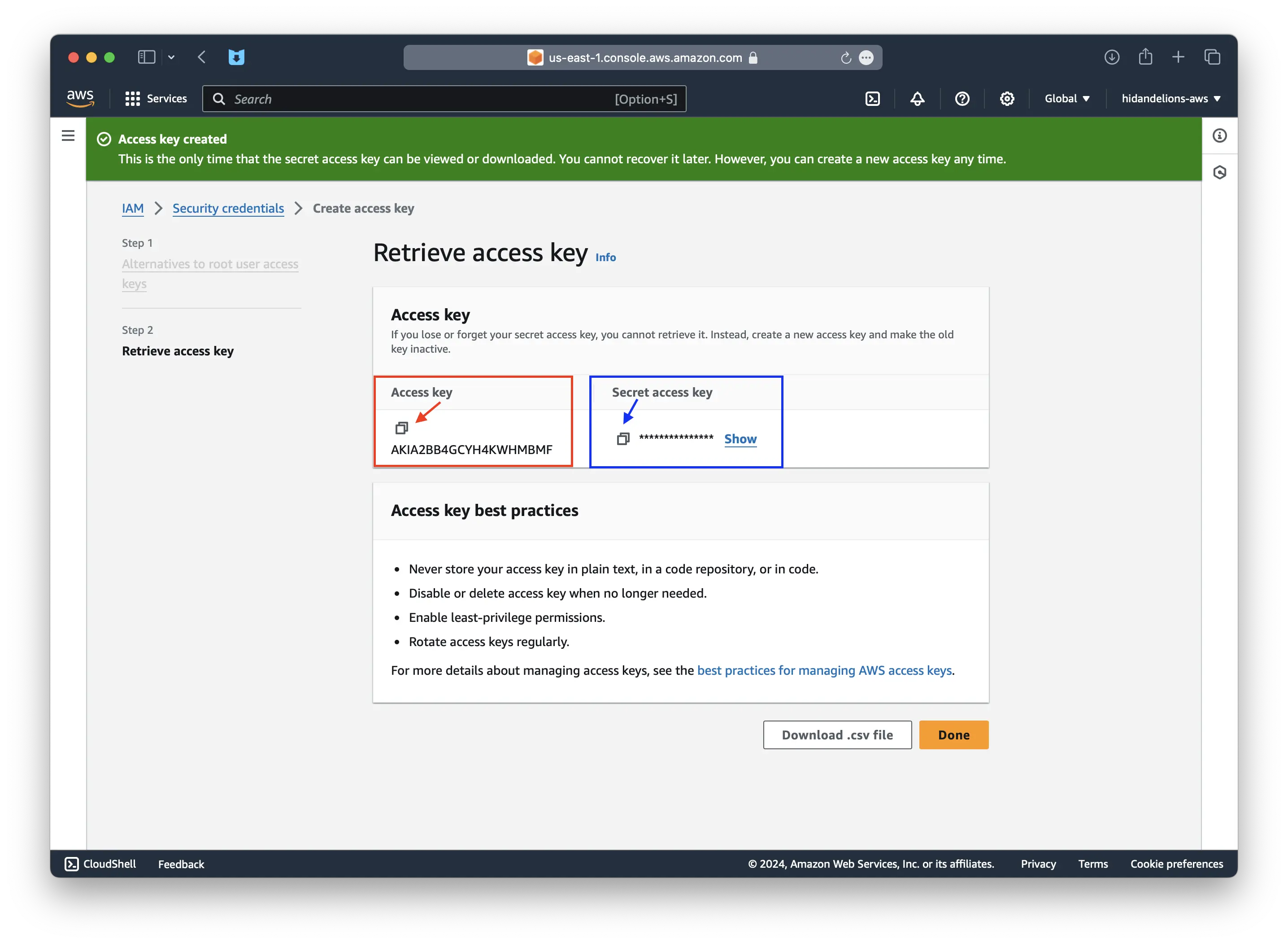Open the info panel icon on right
Image resolution: width=1288 pixels, height=944 pixels.
pyautogui.click(x=1219, y=135)
